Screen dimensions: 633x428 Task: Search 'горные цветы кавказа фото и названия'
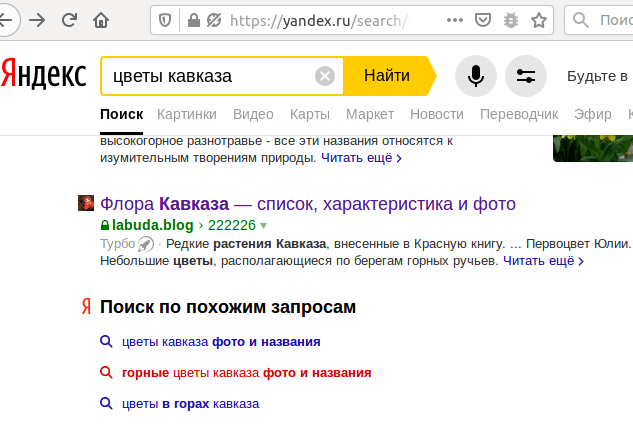[x=246, y=373]
